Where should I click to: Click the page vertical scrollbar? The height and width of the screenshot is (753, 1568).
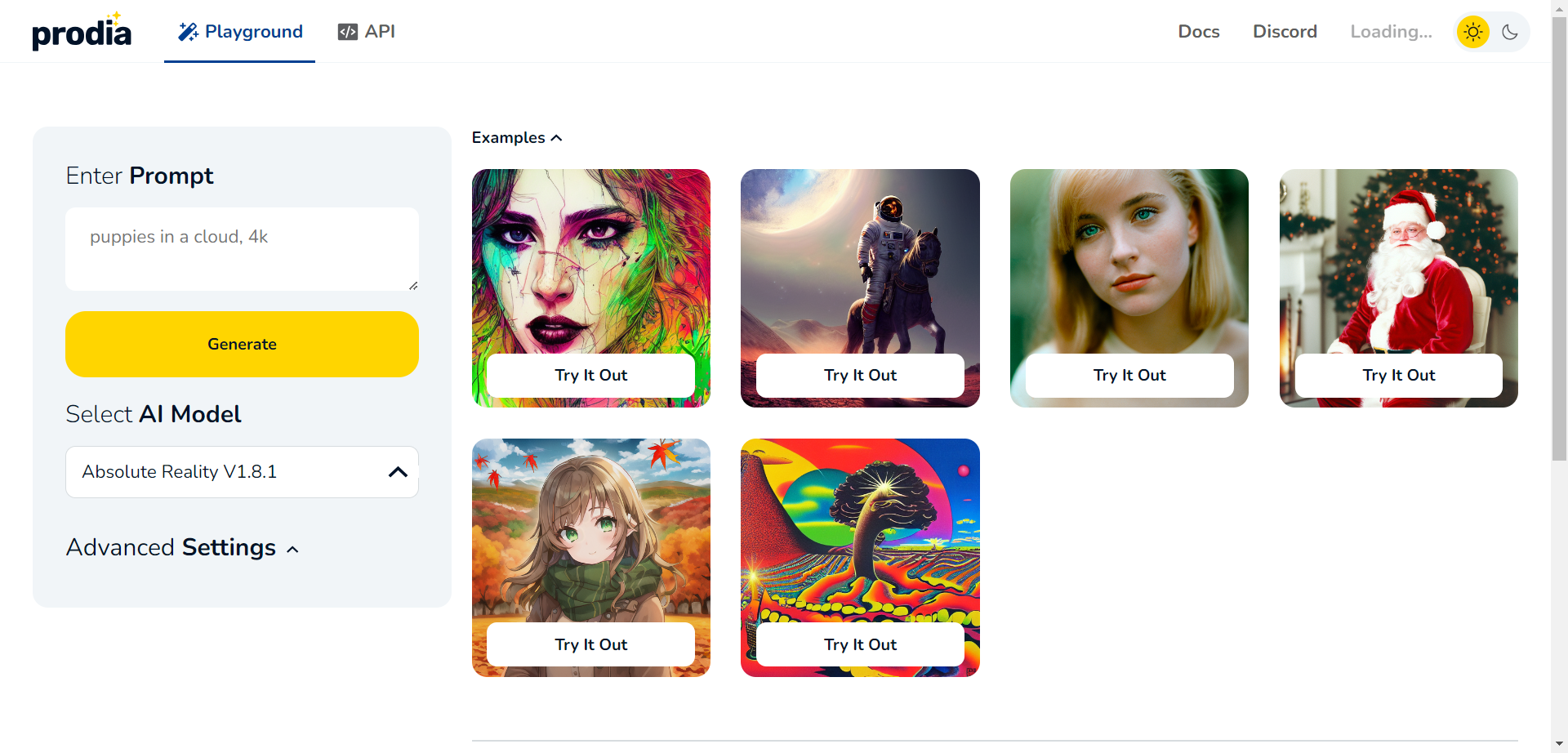(x=1559, y=237)
